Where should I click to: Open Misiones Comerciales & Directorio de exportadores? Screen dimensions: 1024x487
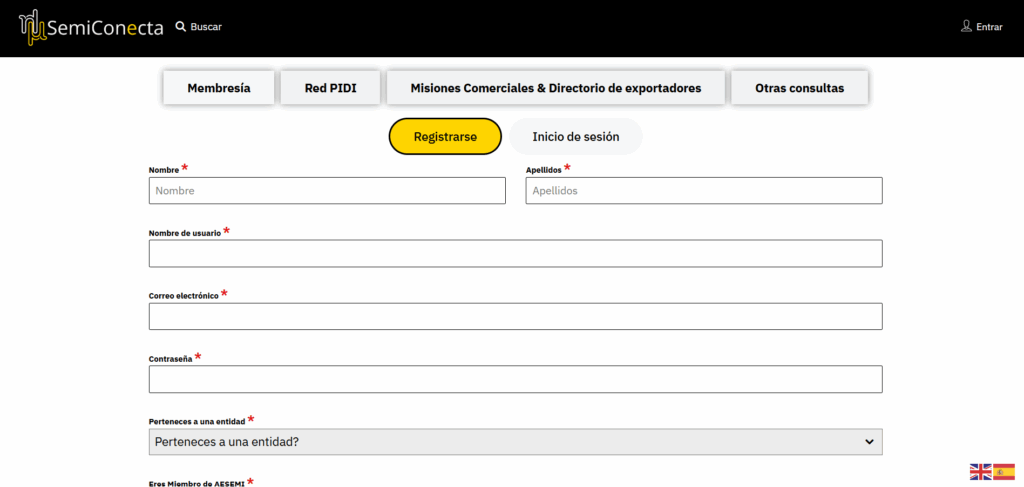[555, 88]
